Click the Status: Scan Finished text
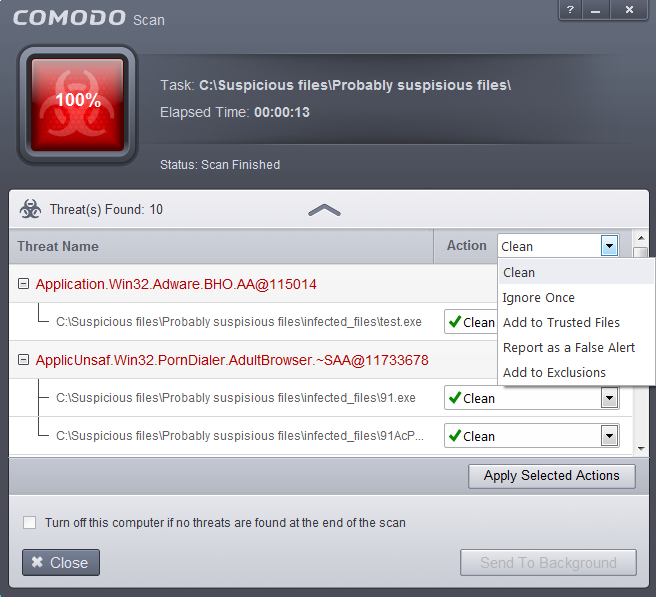This screenshot has width=656, height=597. click(x=220, y=165)
